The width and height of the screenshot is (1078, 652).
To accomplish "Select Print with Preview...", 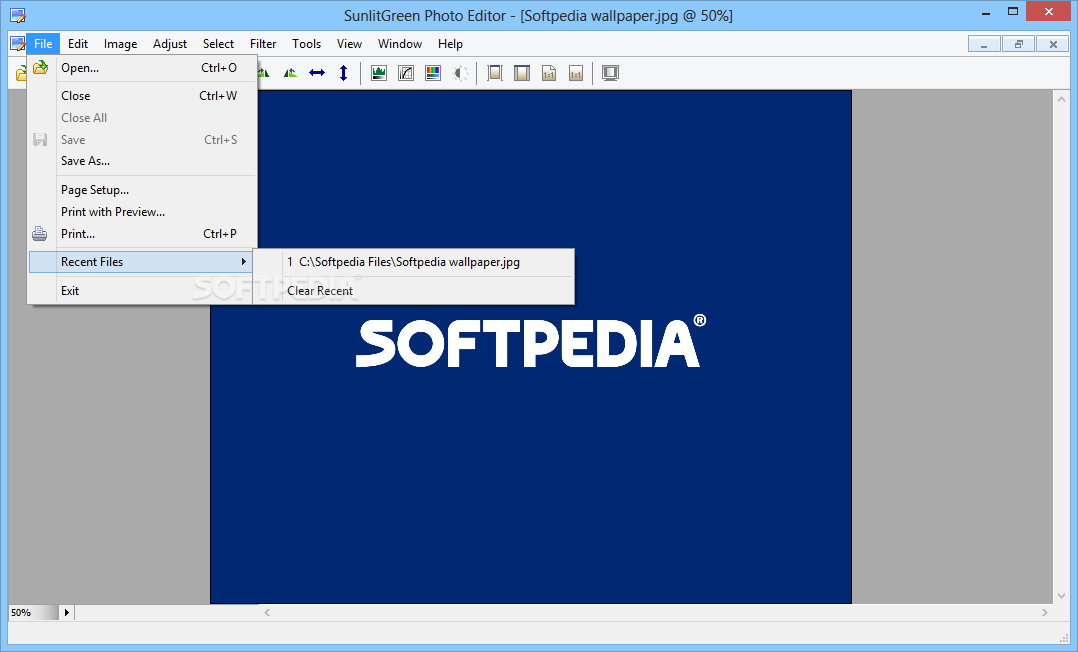I will 142,212.
